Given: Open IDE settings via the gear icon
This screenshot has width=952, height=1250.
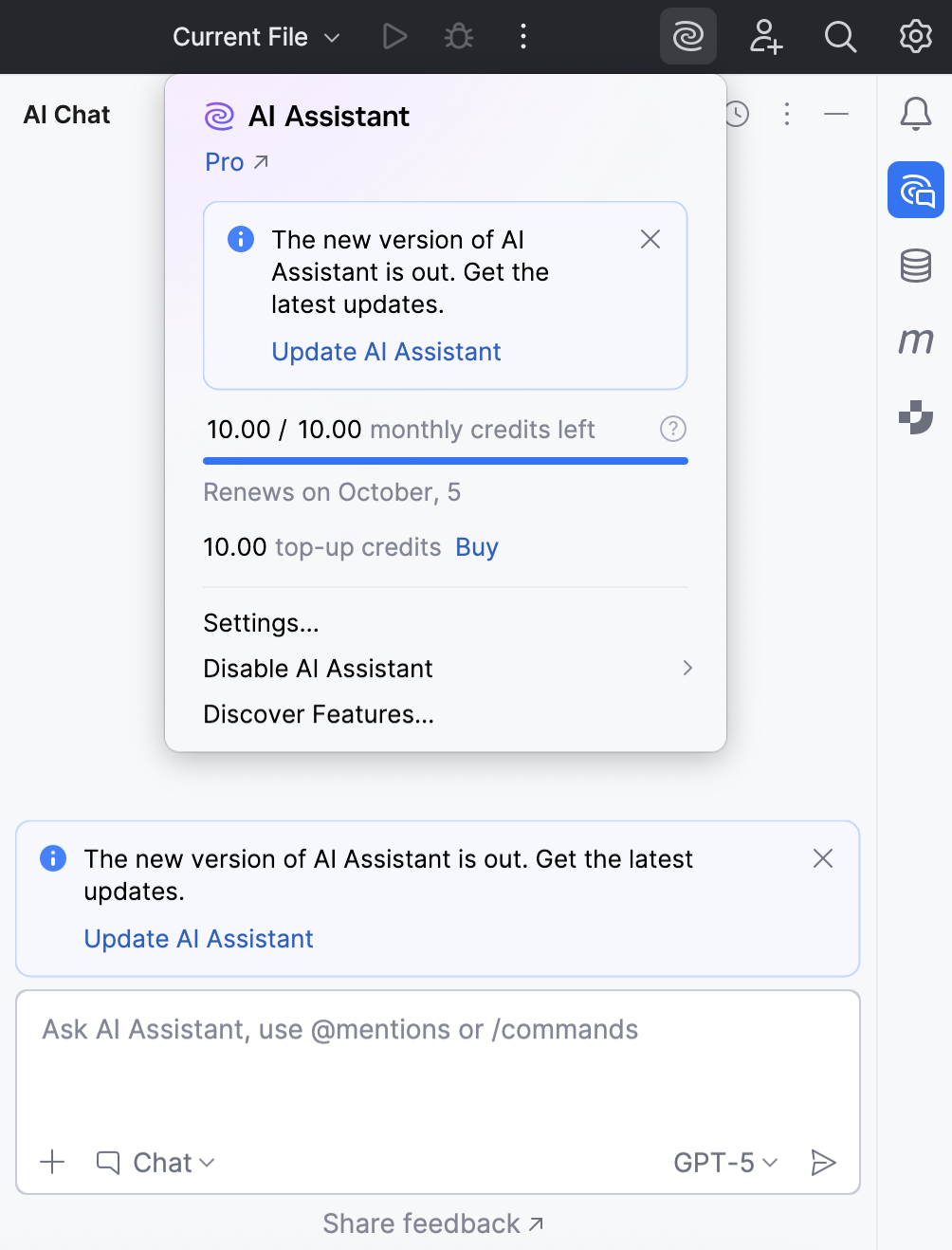Looking at the screenshot, I should pos(913,37).
